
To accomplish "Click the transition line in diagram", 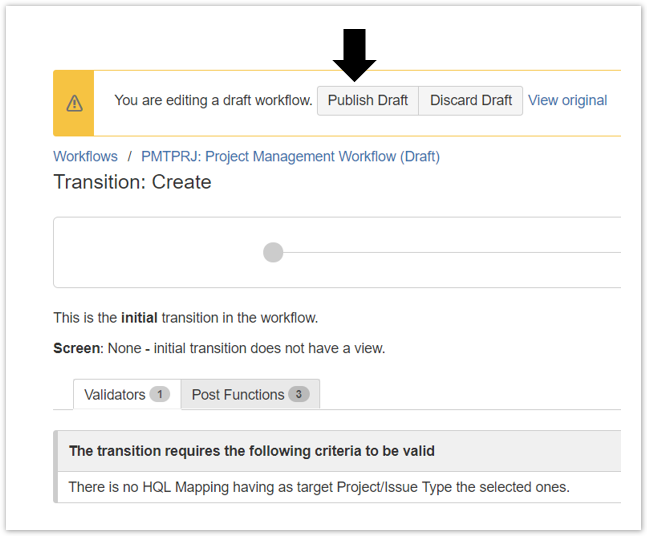I will (x=450, y=252).
